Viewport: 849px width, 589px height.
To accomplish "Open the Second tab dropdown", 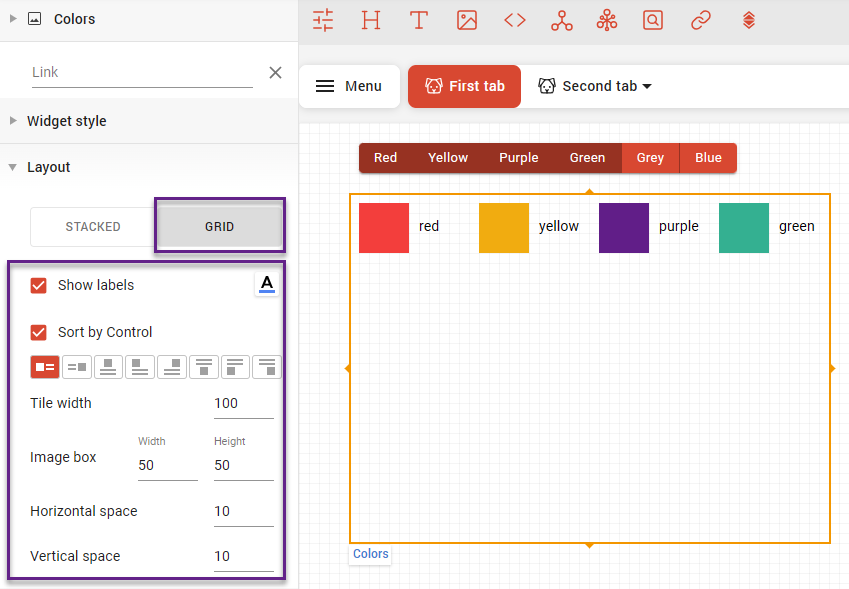I will [x=595, y=86].
